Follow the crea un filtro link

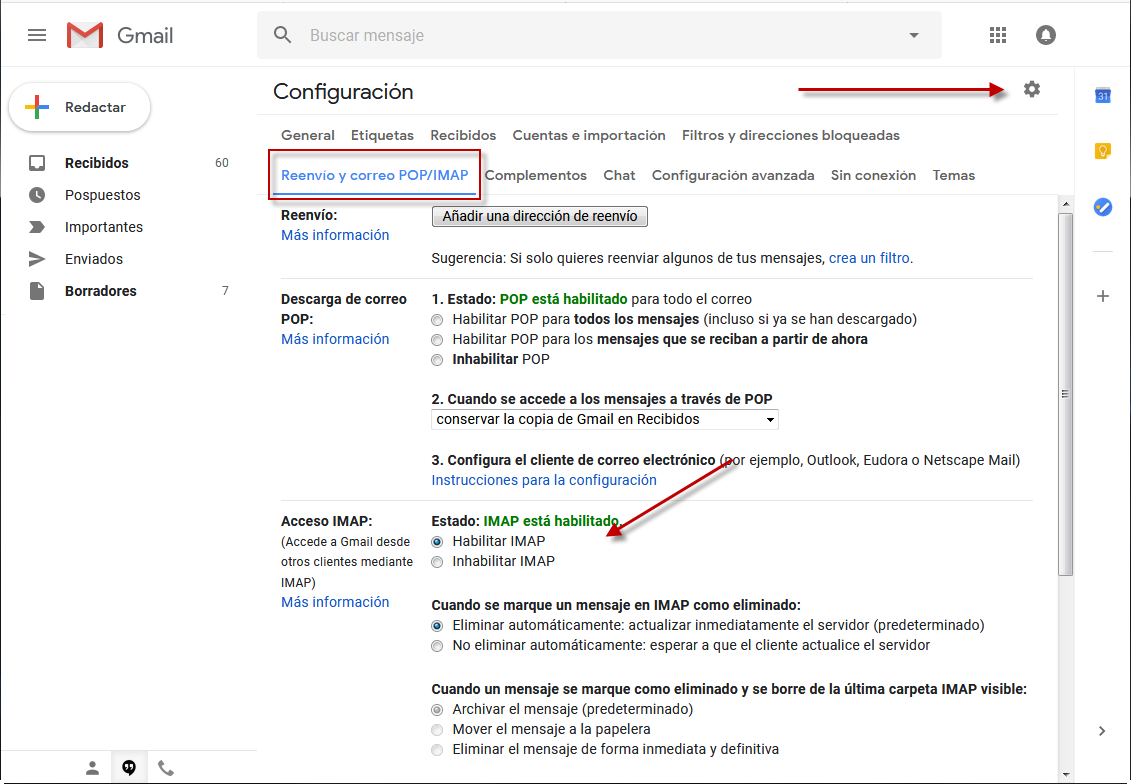[869, 258]
